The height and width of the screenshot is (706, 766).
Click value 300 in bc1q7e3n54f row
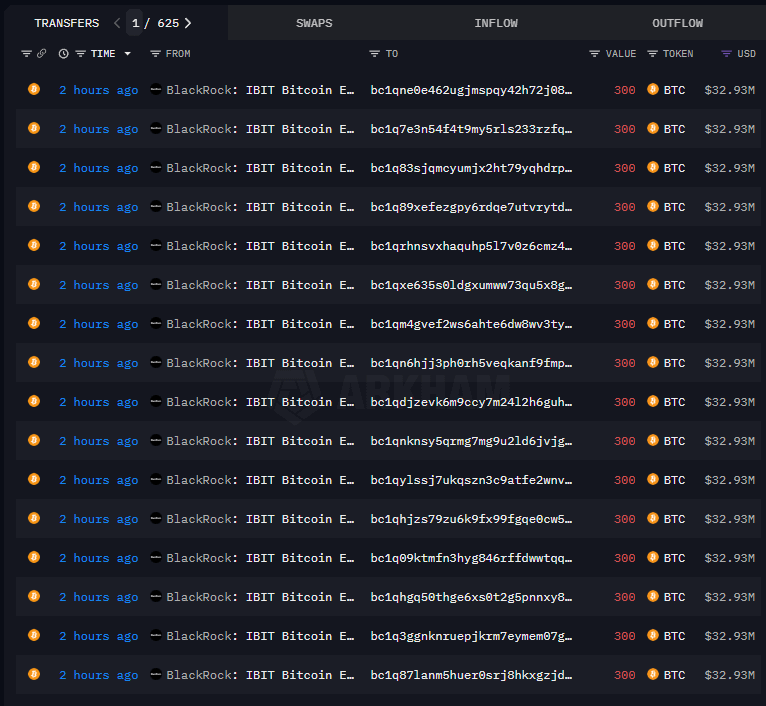(x=624, y=129)
